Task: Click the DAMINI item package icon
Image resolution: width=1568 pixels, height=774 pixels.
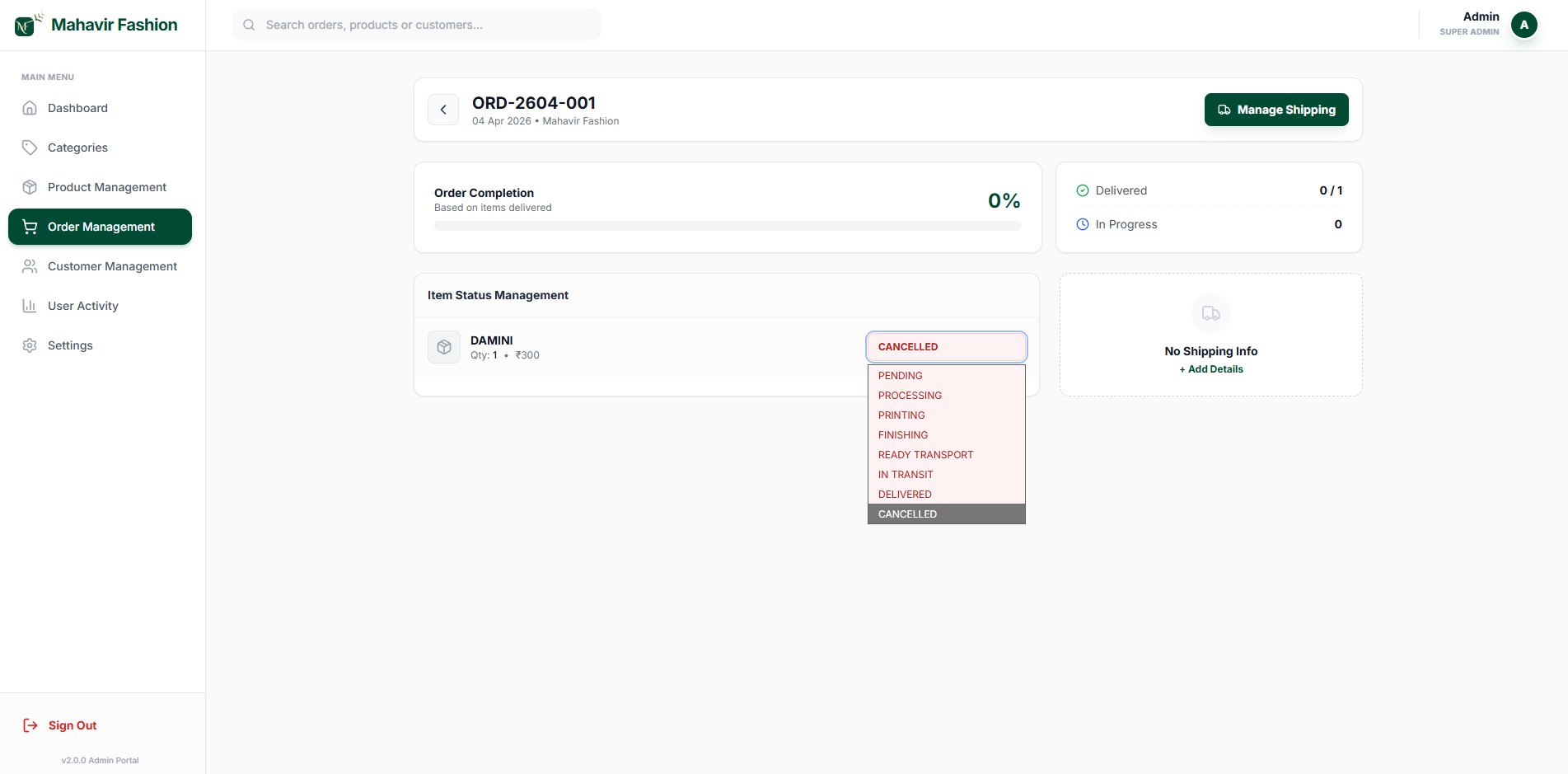Action: (x=444, y=347)
